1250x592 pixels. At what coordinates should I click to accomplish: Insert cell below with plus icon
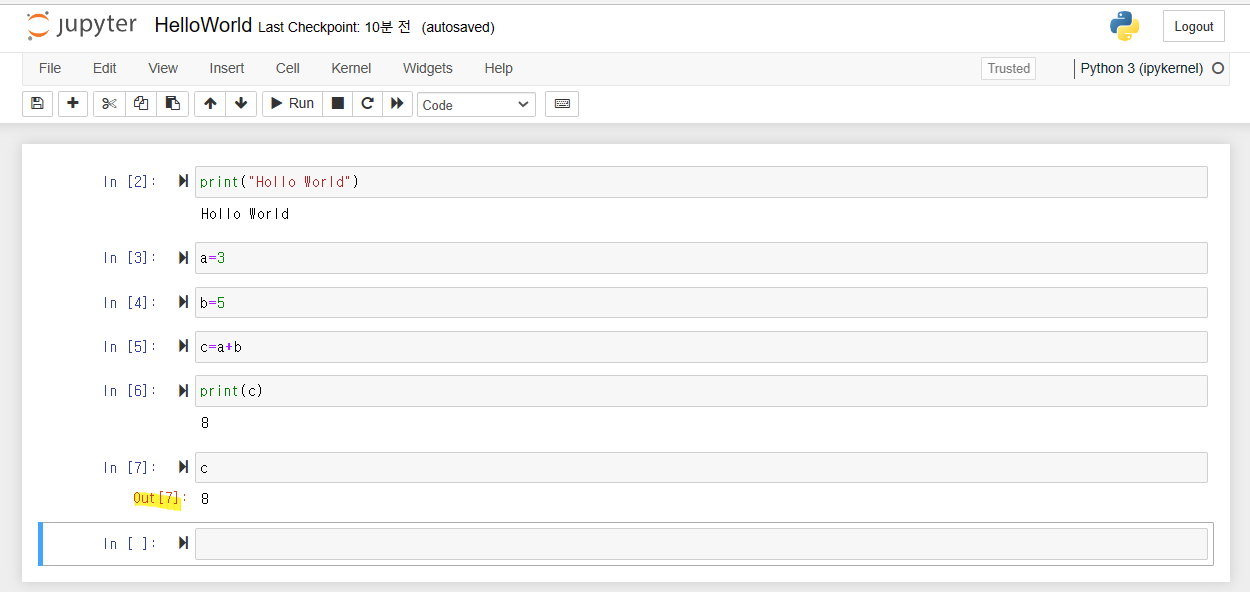pyautogui.click(x=73, y=104)
